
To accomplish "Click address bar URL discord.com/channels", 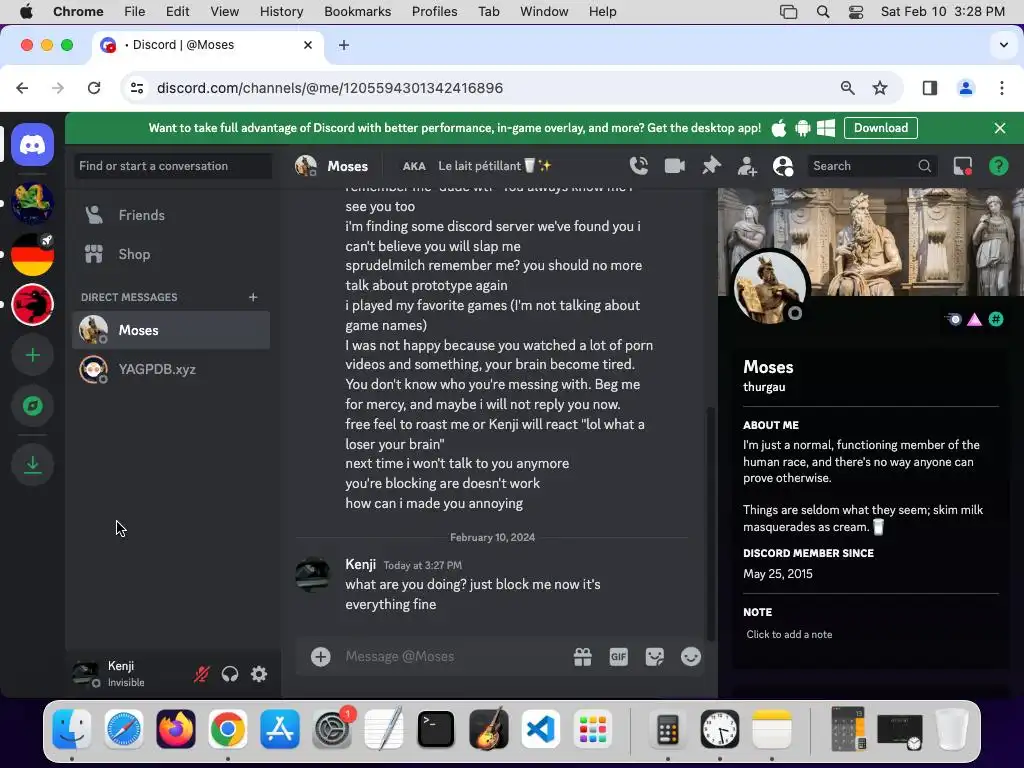I will [330, 88].
